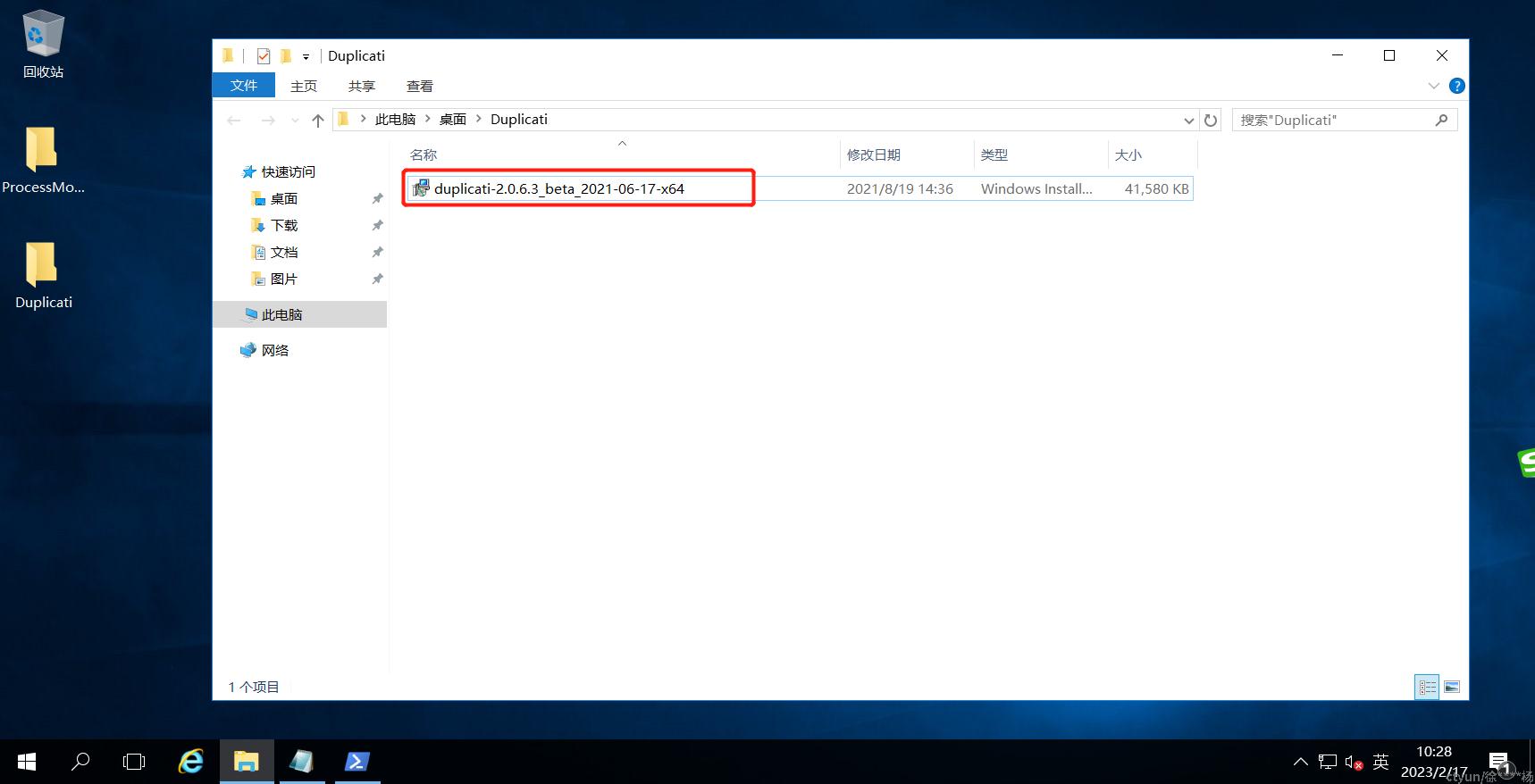Select the ProcessMo... folder on desktop

[43, 161]
